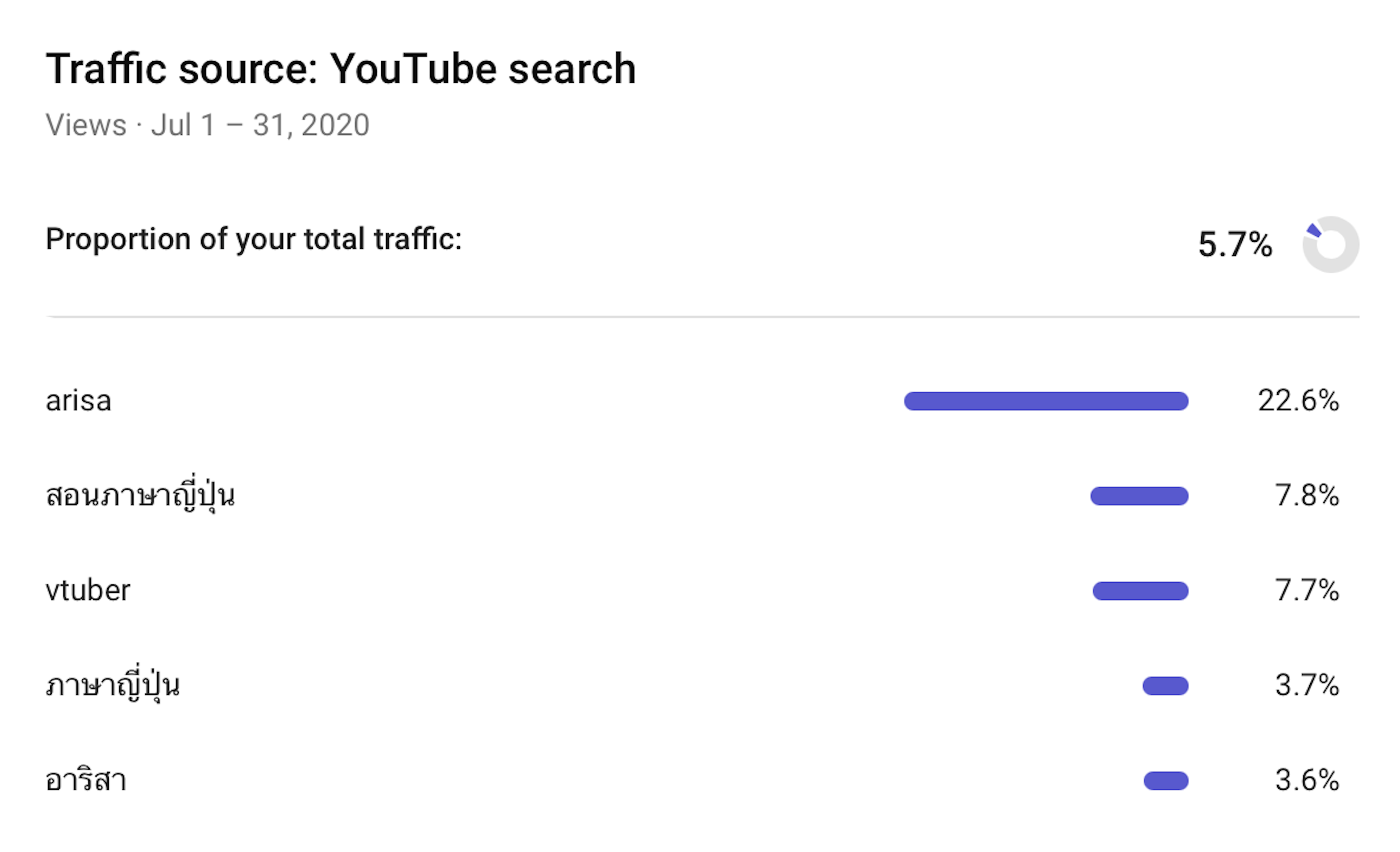Open the "อาริสา" search term
This screenshot has height=852, width=1400.
pyautogui.click(x=86, y=781)
